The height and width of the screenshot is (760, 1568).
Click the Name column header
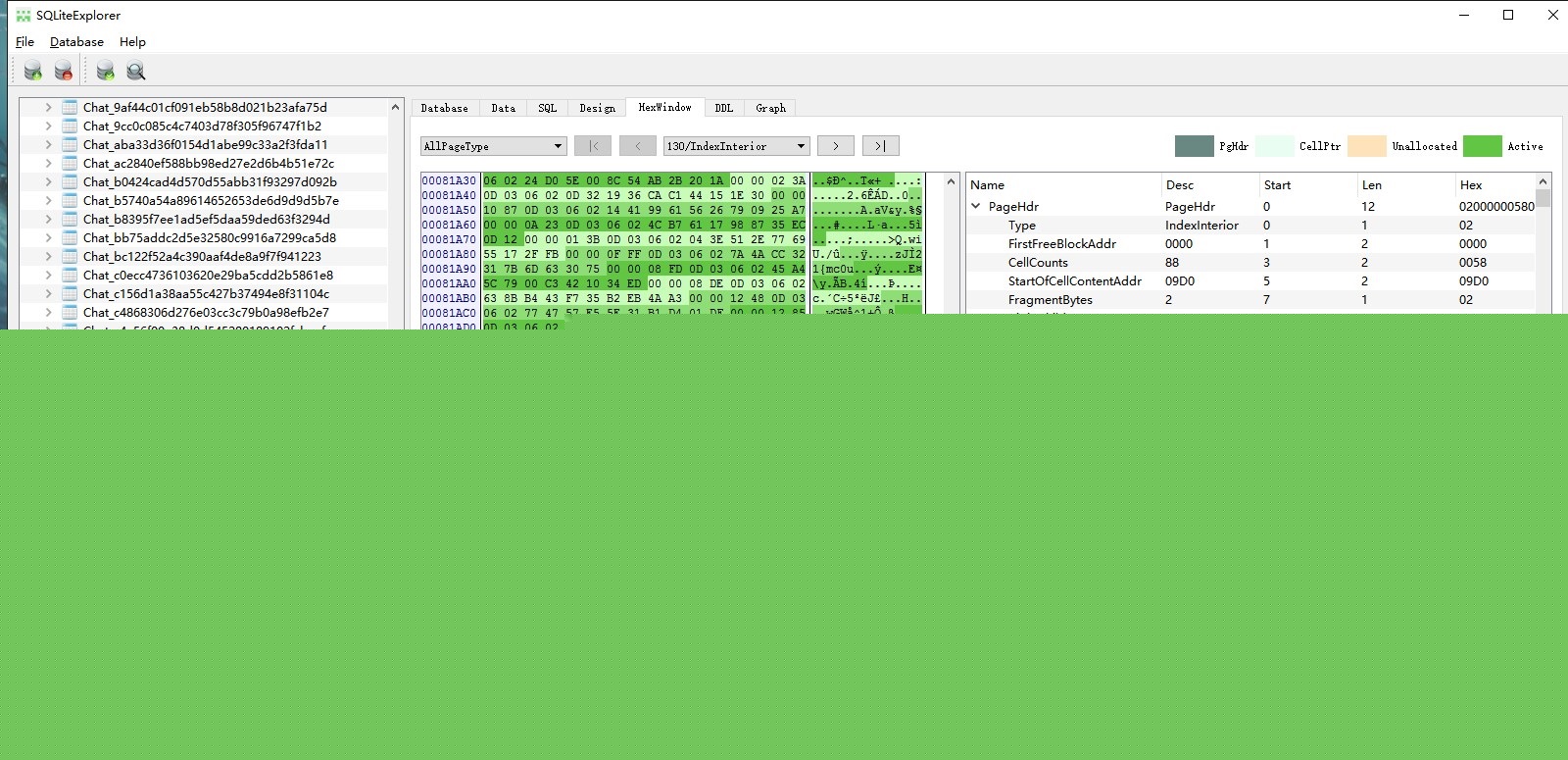(1063, 184)
